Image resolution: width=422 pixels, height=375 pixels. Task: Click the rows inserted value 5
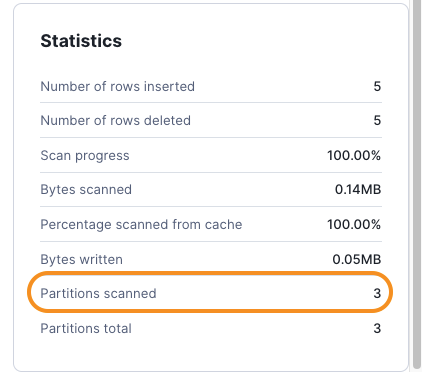377,86
